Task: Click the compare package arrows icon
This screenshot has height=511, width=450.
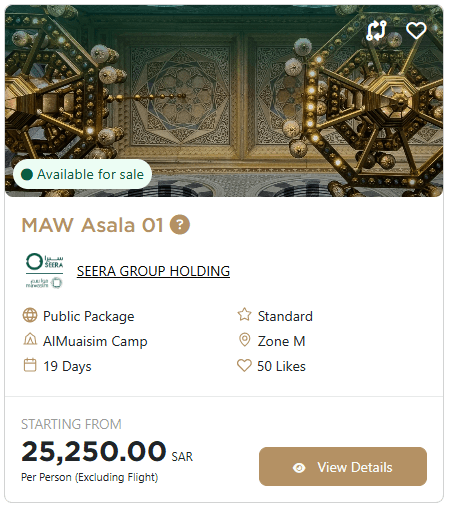Action: [376, 31]
